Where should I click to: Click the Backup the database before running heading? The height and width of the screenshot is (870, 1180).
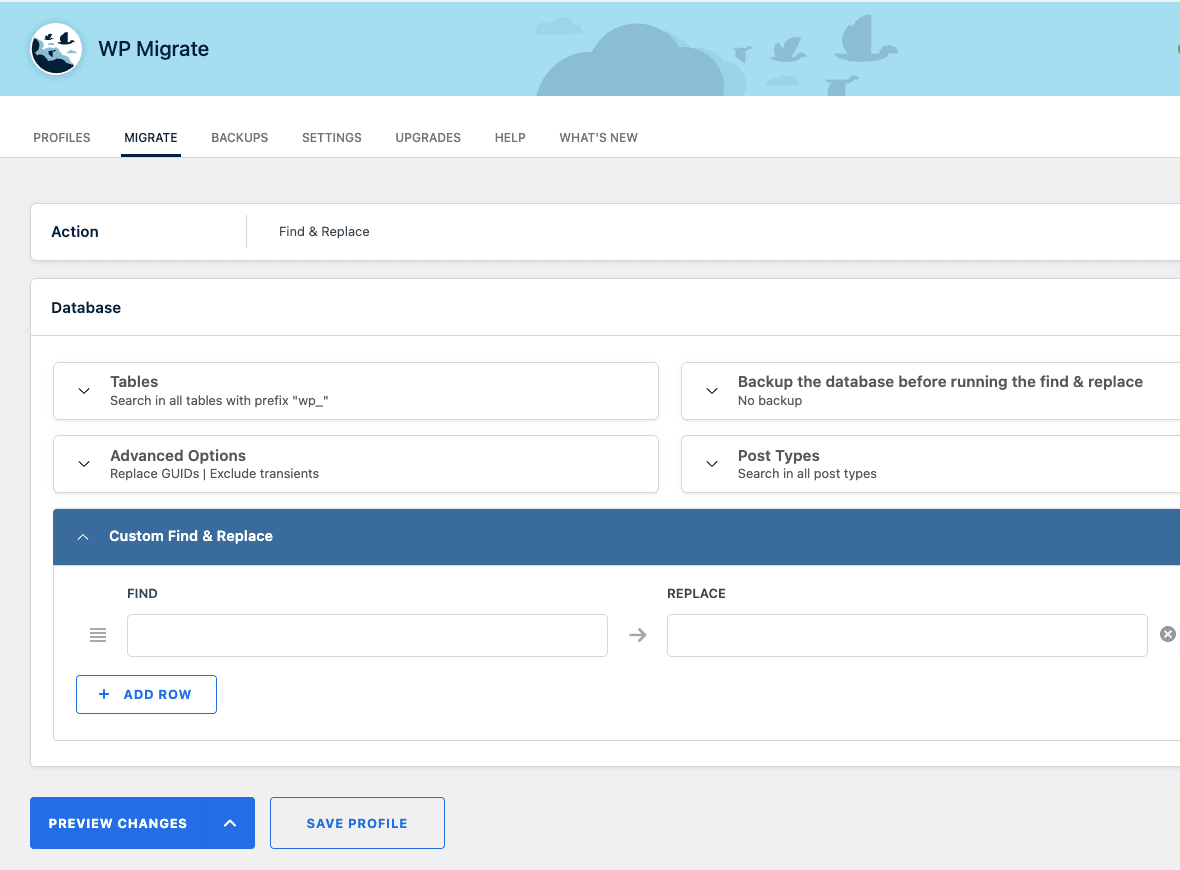coord(940,382)
